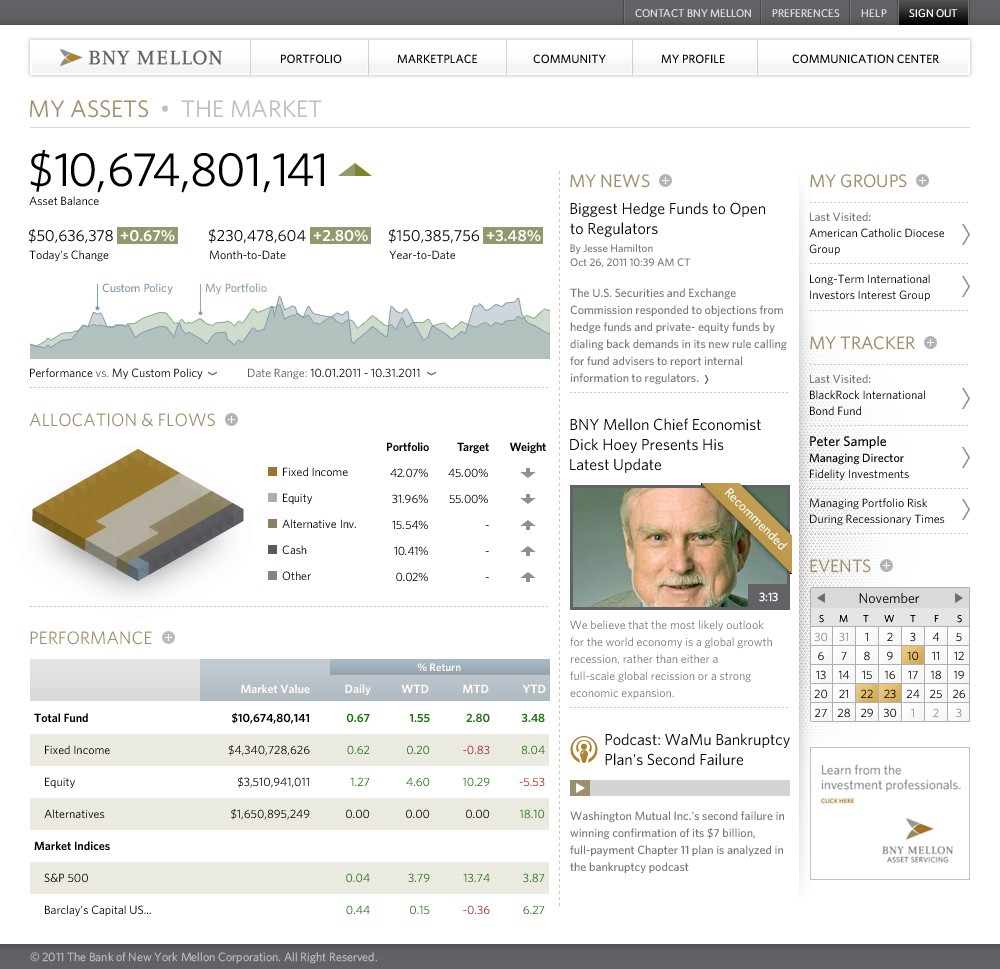The image size is (1000, 969).
Task: Open the Marketplace menu
Action: tap(437, 59)
